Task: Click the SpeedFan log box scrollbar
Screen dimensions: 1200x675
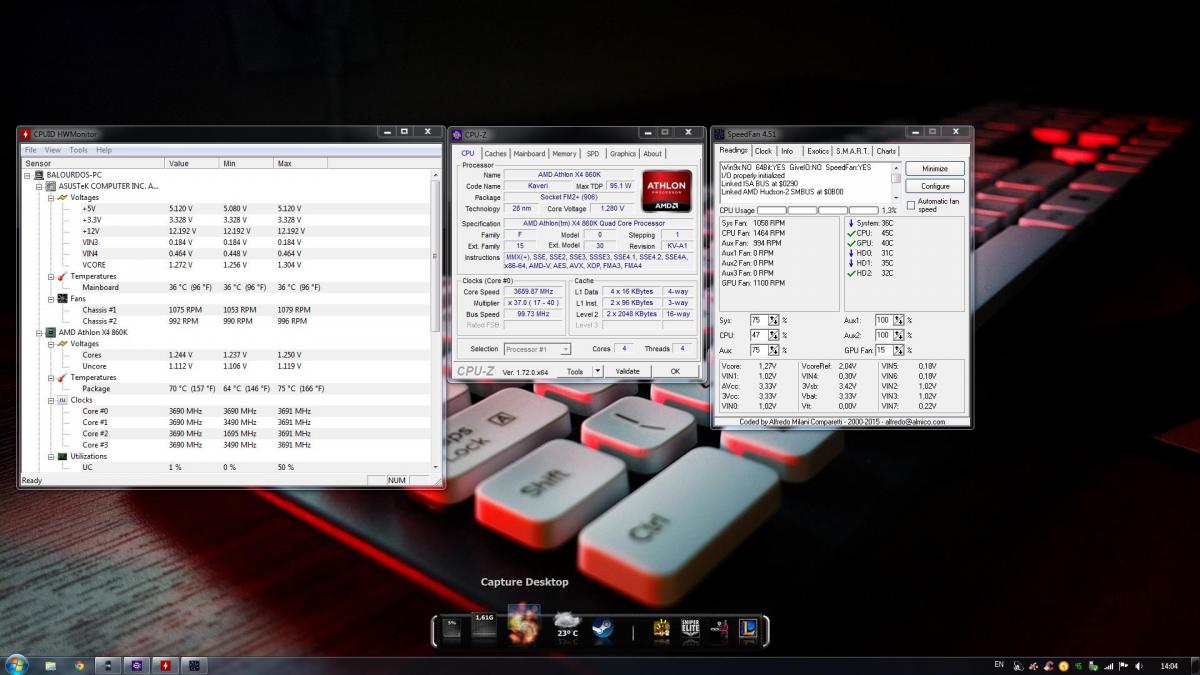Action: pos(897,181)
